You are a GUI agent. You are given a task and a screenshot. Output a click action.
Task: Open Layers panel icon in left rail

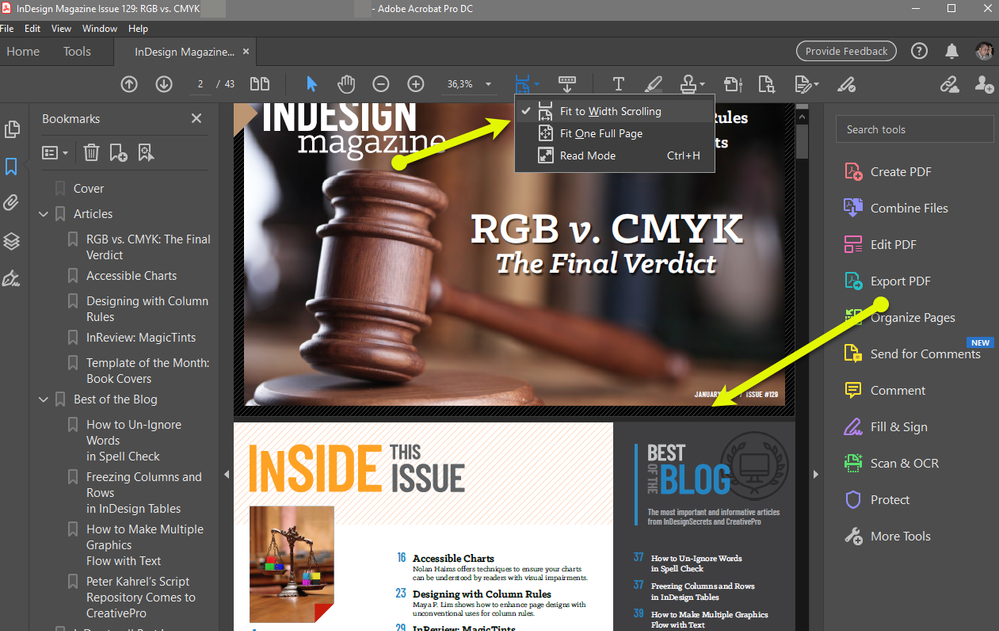(11, 241)
